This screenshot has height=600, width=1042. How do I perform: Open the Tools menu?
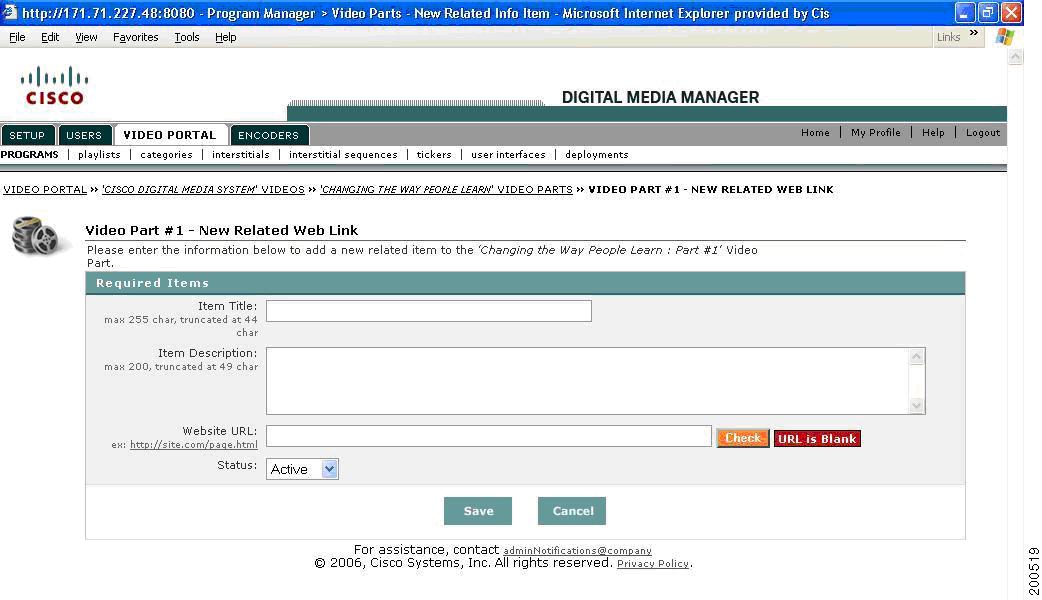pos(186,37)
